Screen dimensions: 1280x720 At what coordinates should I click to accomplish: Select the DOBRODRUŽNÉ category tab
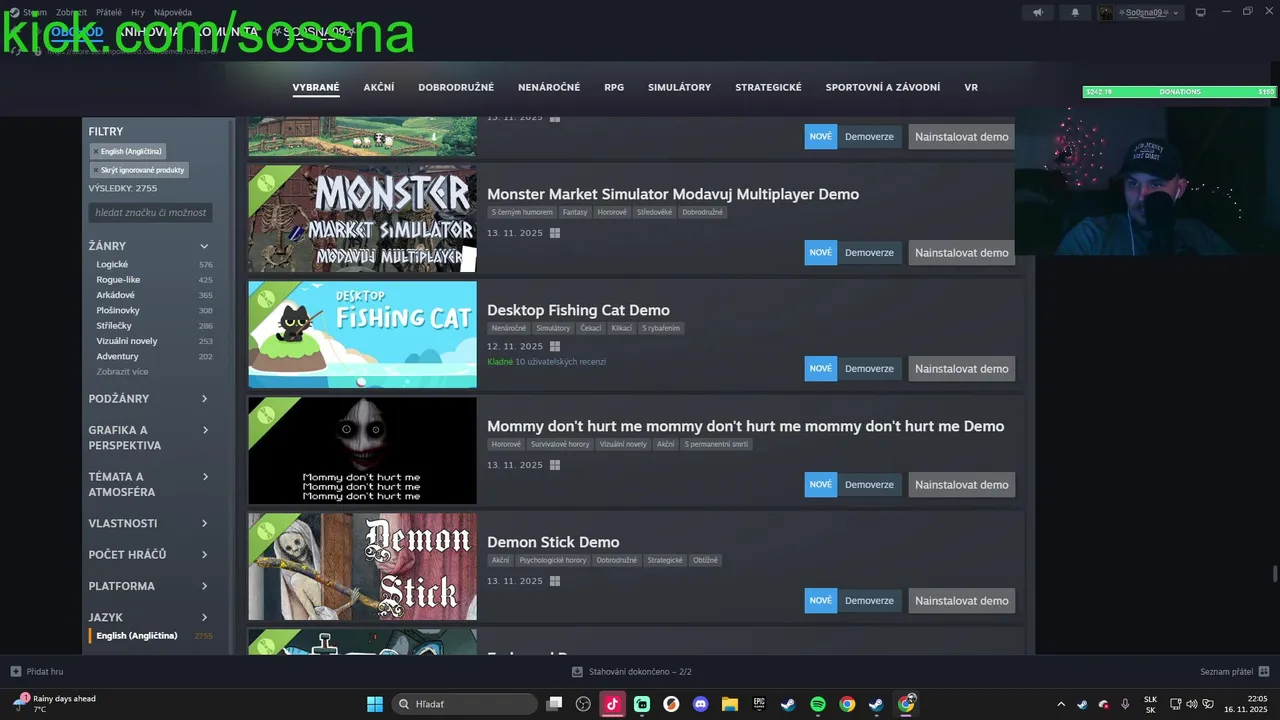(456, 88)
